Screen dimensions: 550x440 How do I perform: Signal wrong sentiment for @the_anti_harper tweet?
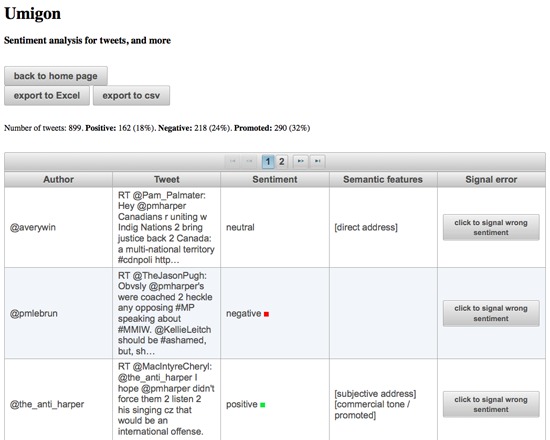pos(491,404)
